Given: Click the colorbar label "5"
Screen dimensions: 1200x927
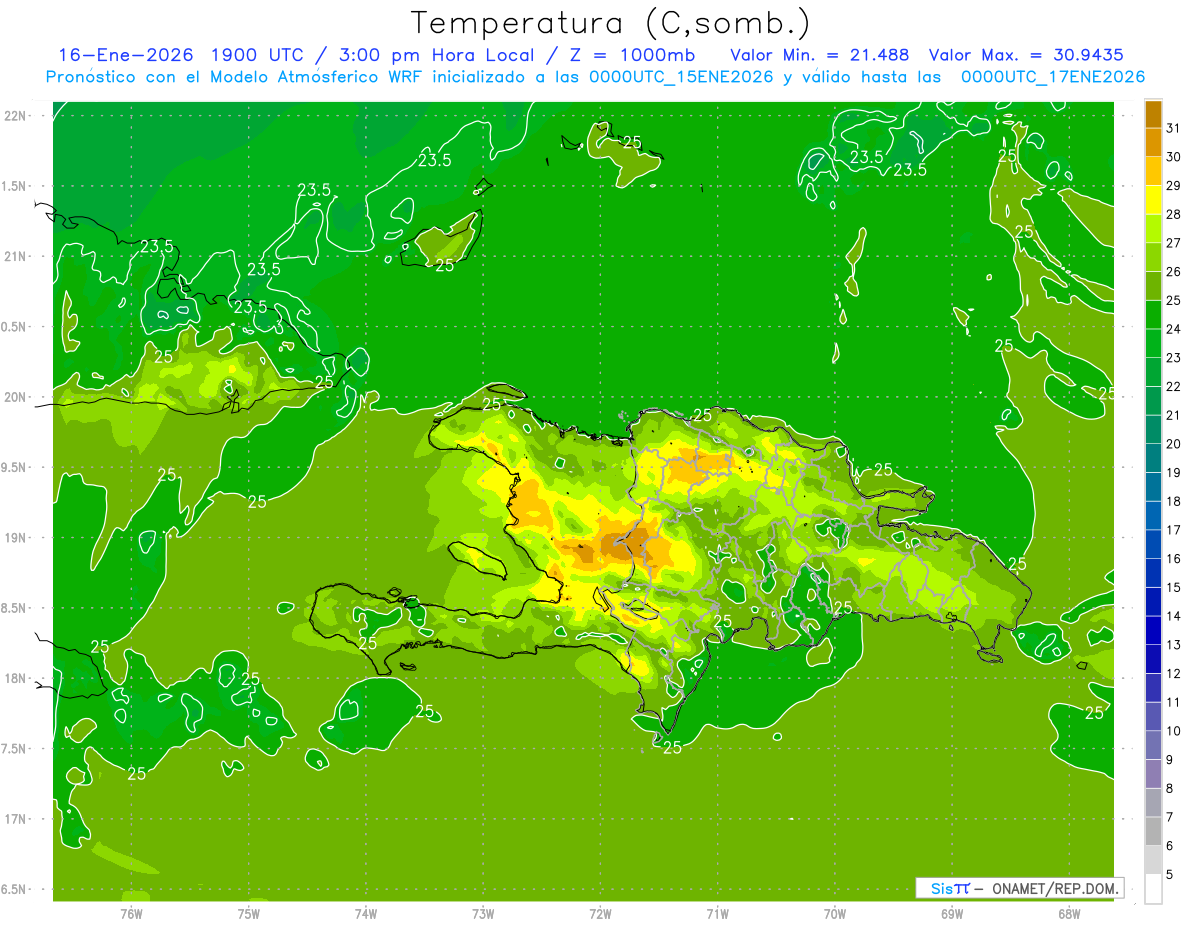Looking at the screenshot, I should click(1170, 874).
